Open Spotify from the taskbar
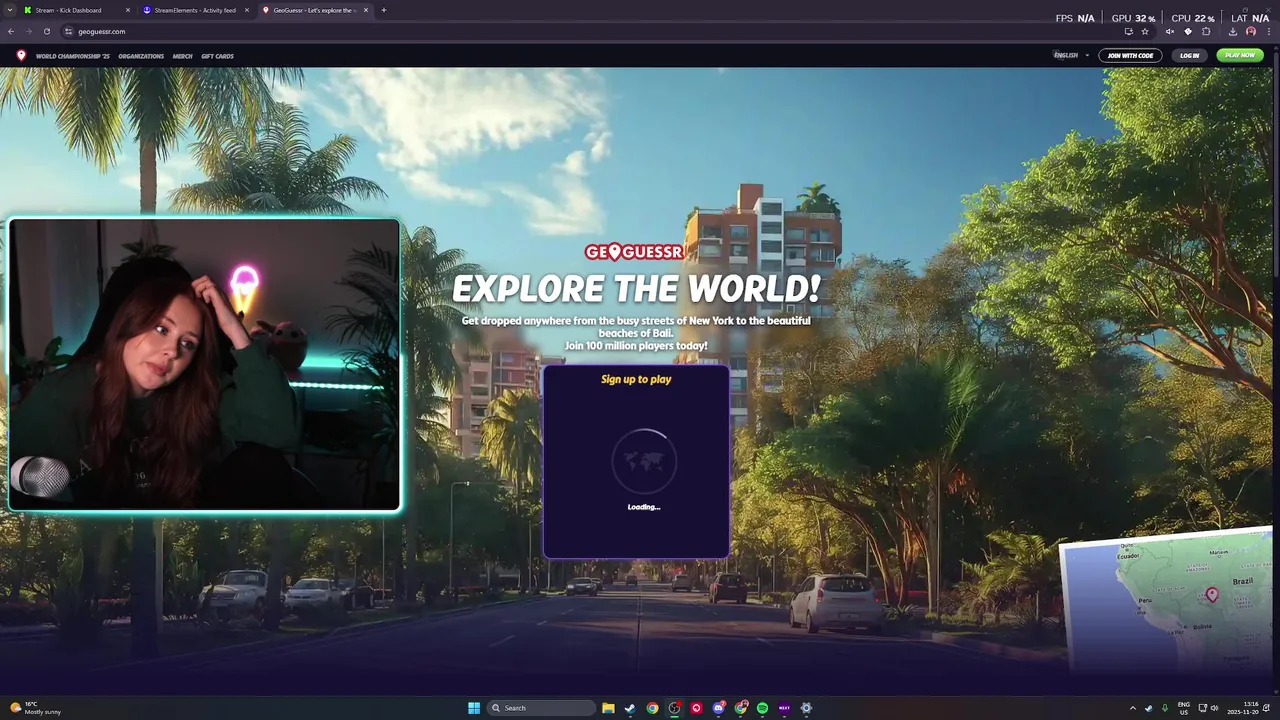This screenshot has width=1280, height=720. click(x=762, y=708)
